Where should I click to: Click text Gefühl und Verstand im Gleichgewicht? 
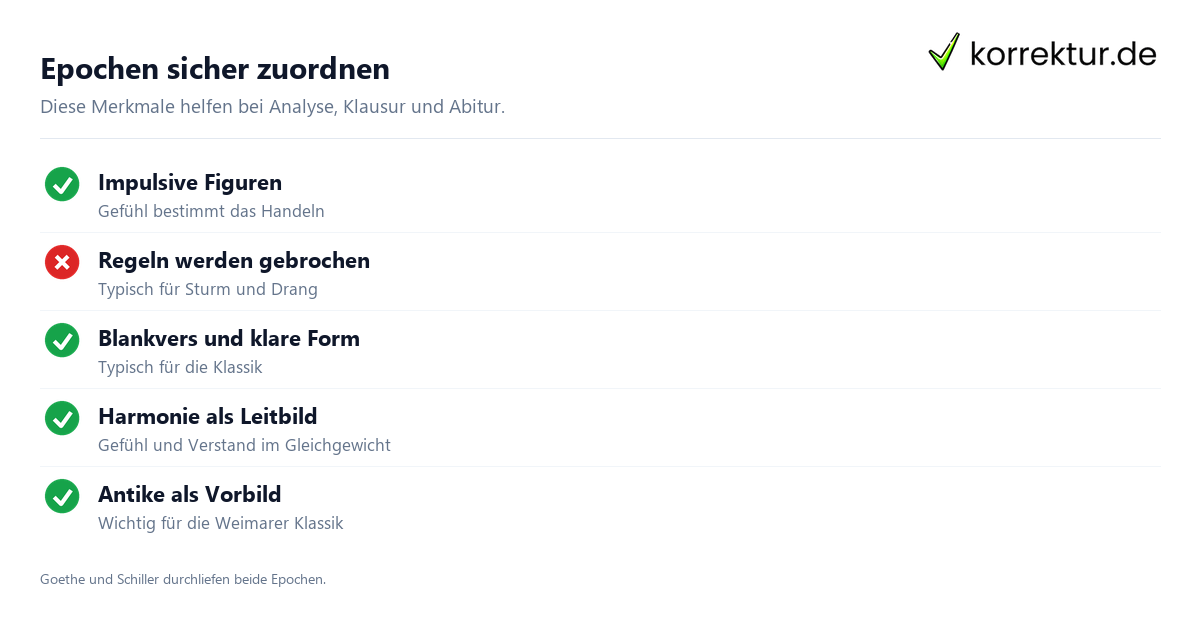pyautogui.click(x=244, y=446)
